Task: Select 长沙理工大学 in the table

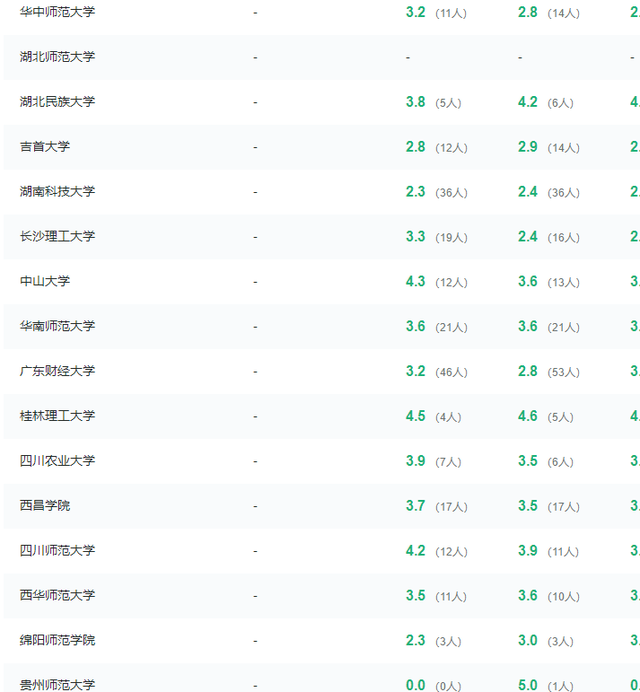Action: [x=57, y=237]
